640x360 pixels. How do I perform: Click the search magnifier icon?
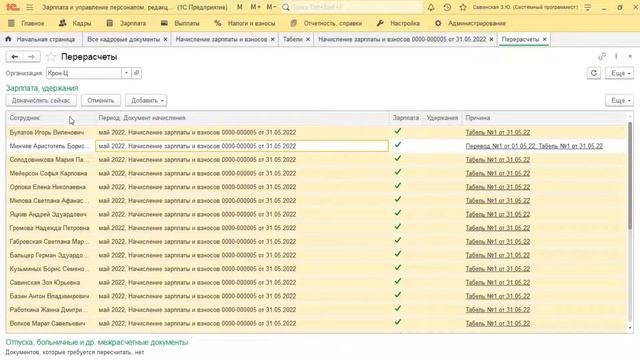pyautogui.click(x=286, y=7)
